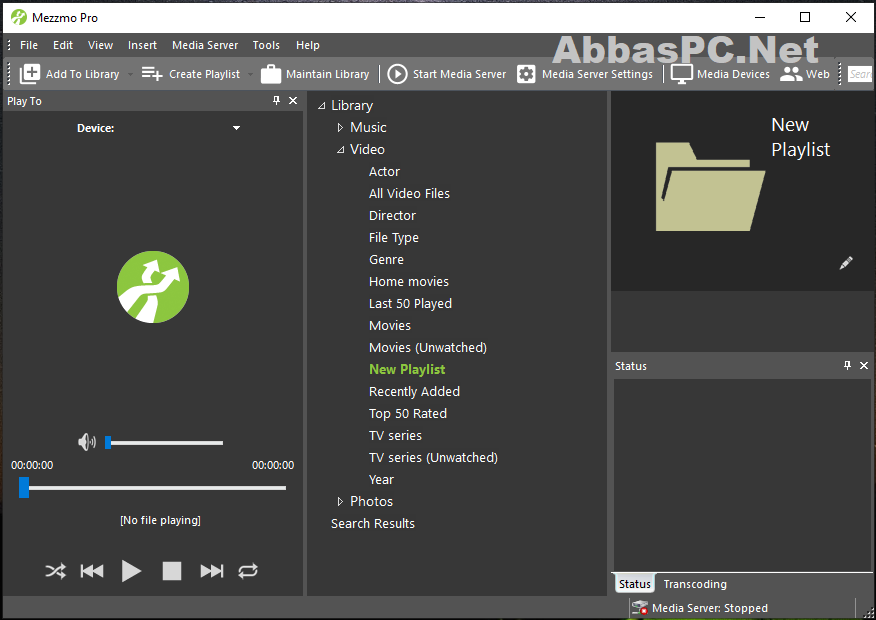Screen dimensions: 876x620
Task: Select File Type in the tree
Action: 393,237
